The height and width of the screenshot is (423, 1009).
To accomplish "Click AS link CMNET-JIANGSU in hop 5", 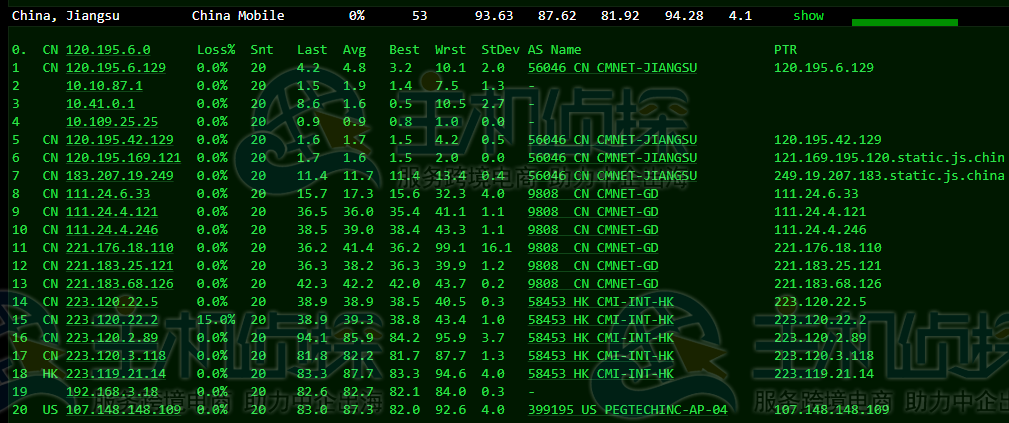I will coord(613,140).
